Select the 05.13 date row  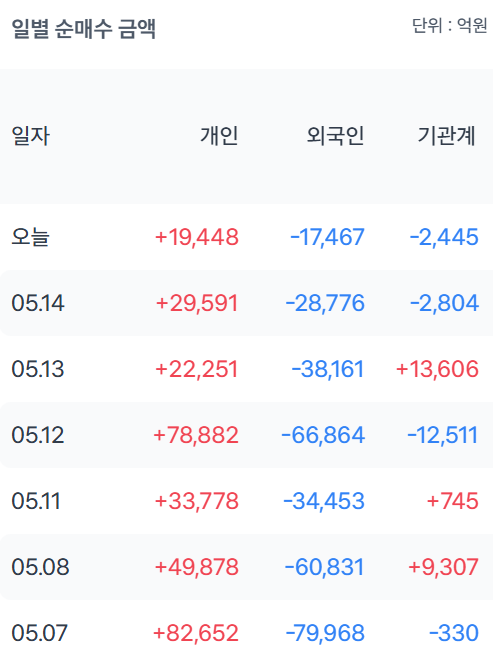pyautogui.click(x=246, y=369)
